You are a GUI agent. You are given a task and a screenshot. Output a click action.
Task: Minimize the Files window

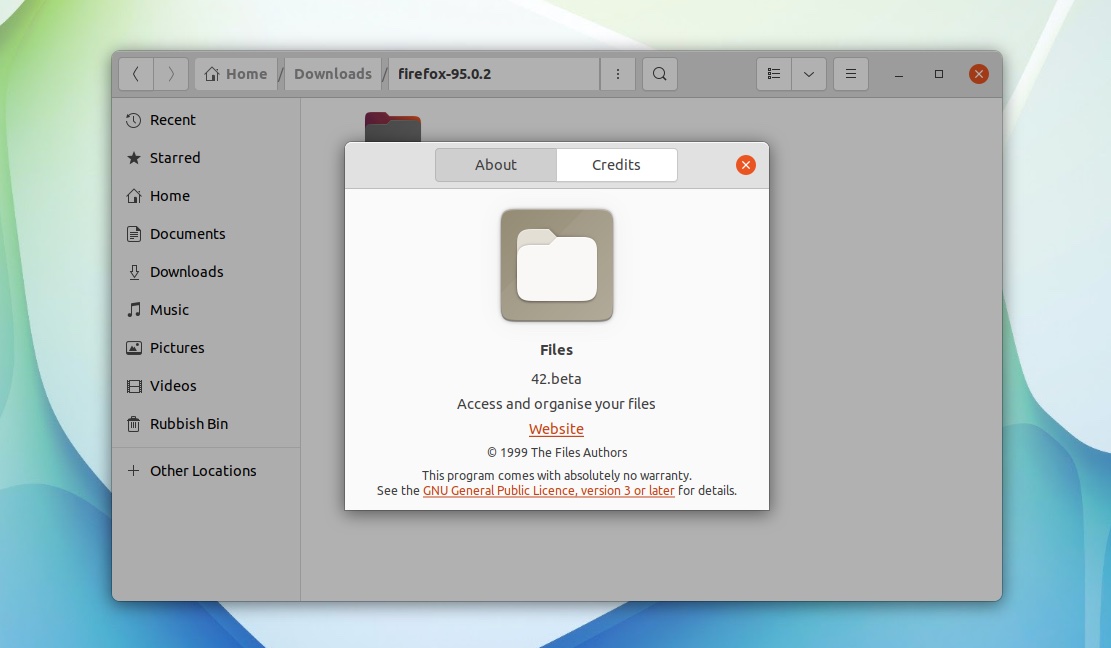click(x=898, y=74)
